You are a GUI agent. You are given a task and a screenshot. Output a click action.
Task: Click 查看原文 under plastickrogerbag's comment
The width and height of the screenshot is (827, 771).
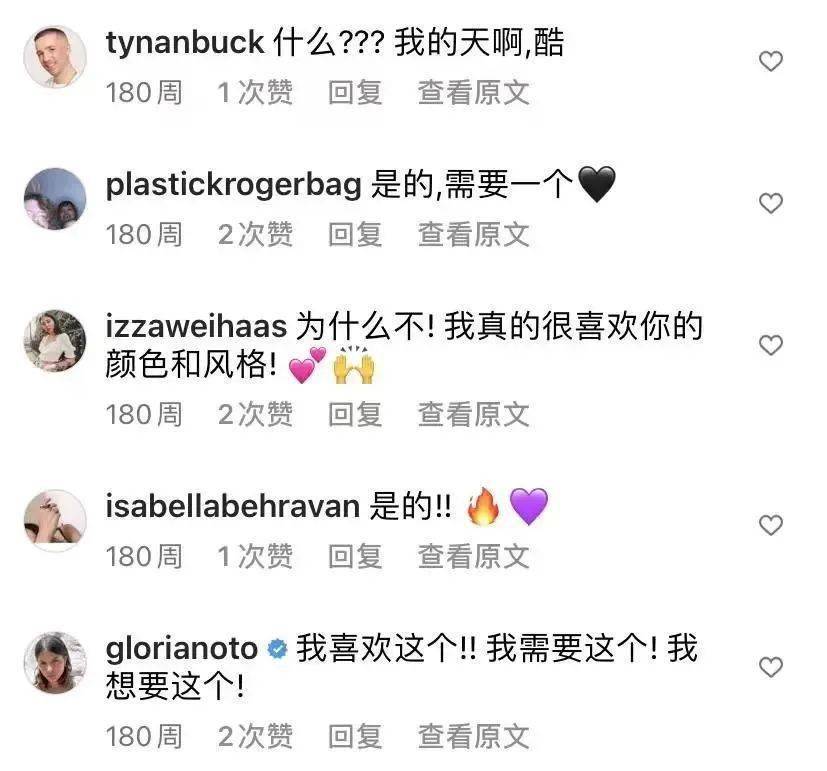pos(474,235)
